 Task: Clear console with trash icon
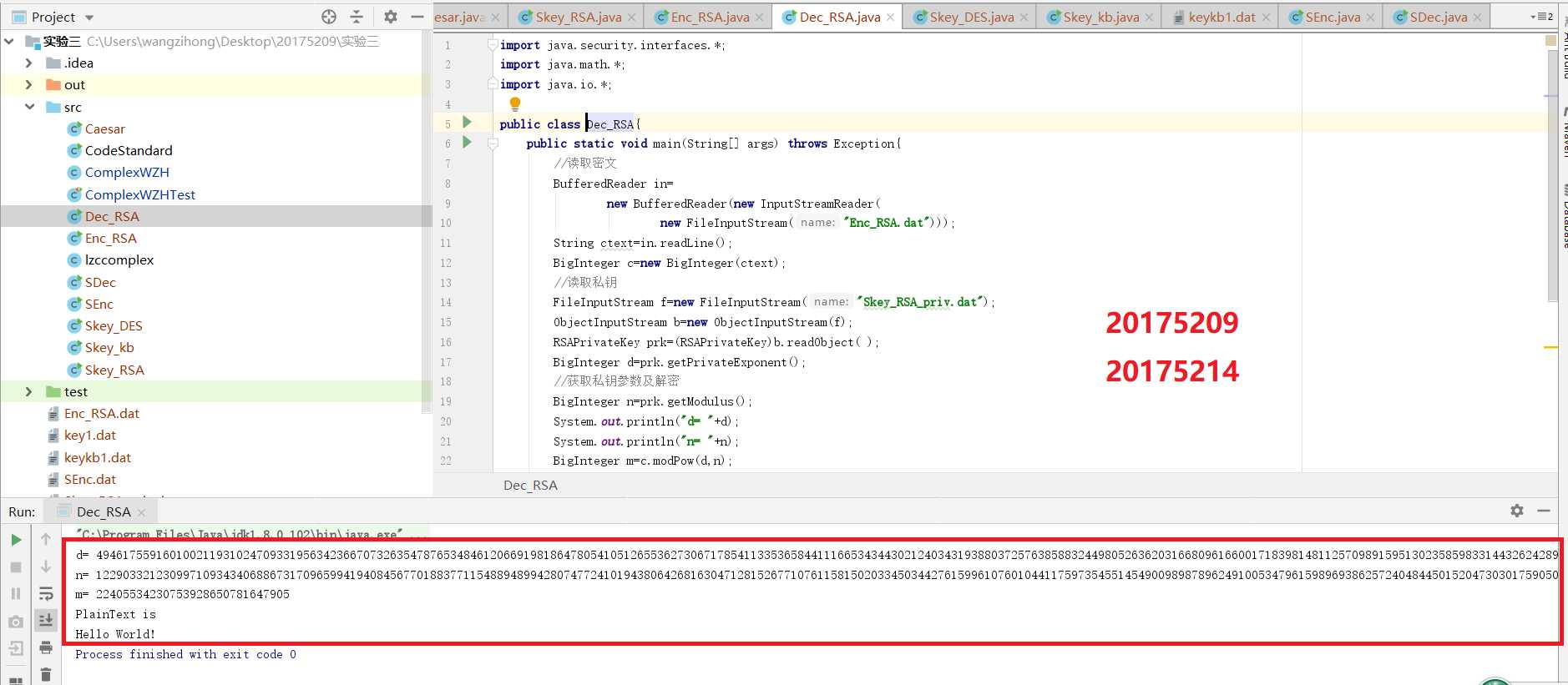coord(46,674)
